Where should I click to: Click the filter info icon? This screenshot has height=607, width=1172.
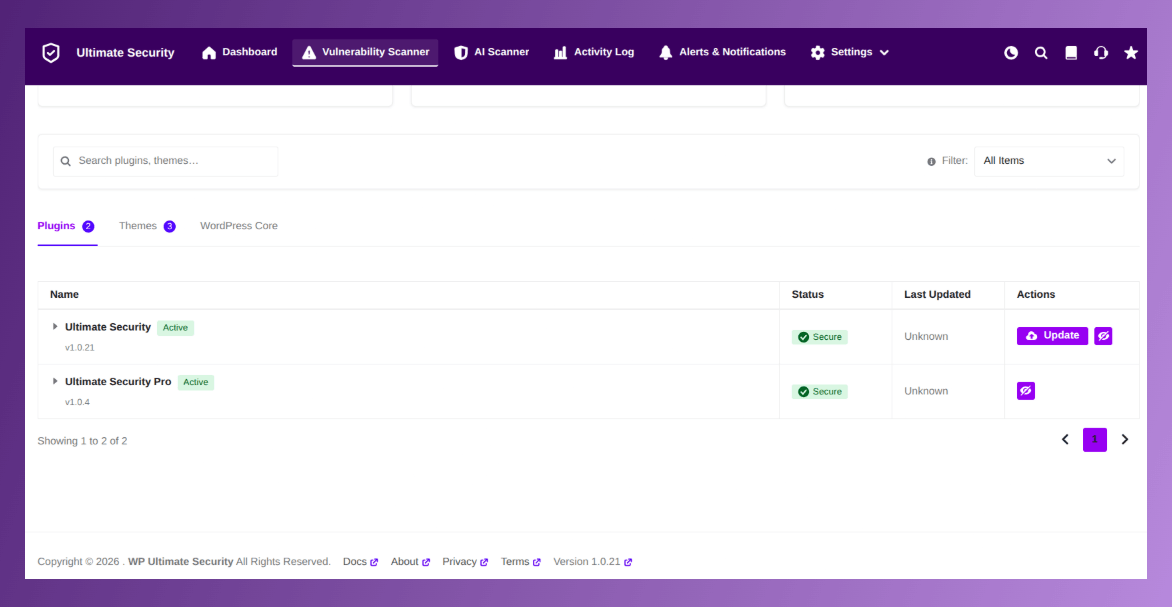931,161
